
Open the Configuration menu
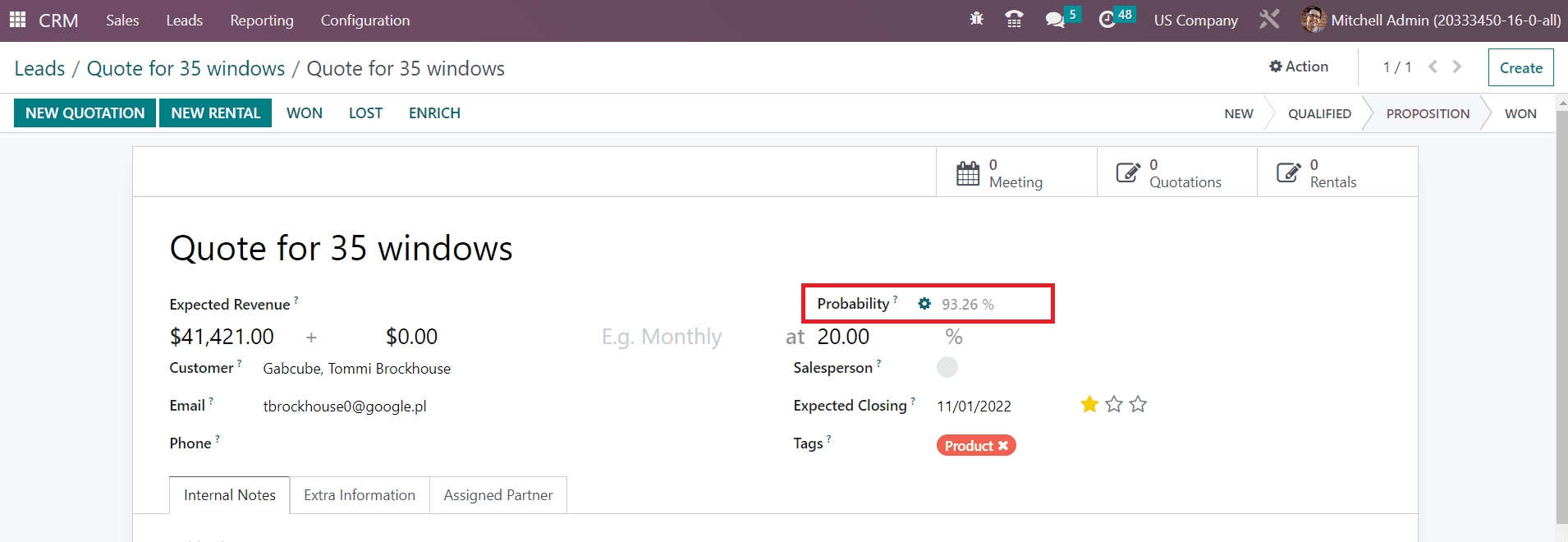[x=364, y=21]
